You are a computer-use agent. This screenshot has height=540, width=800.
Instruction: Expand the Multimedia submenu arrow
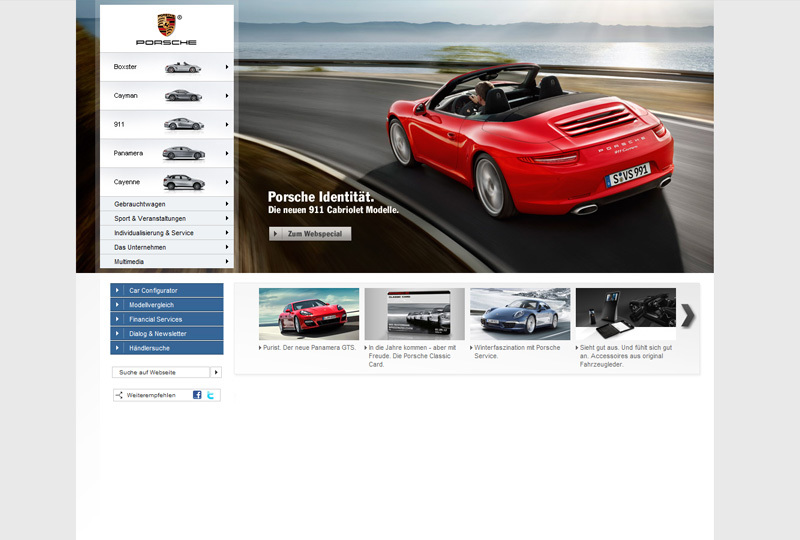pyautogui.click(x=227, y=261)
